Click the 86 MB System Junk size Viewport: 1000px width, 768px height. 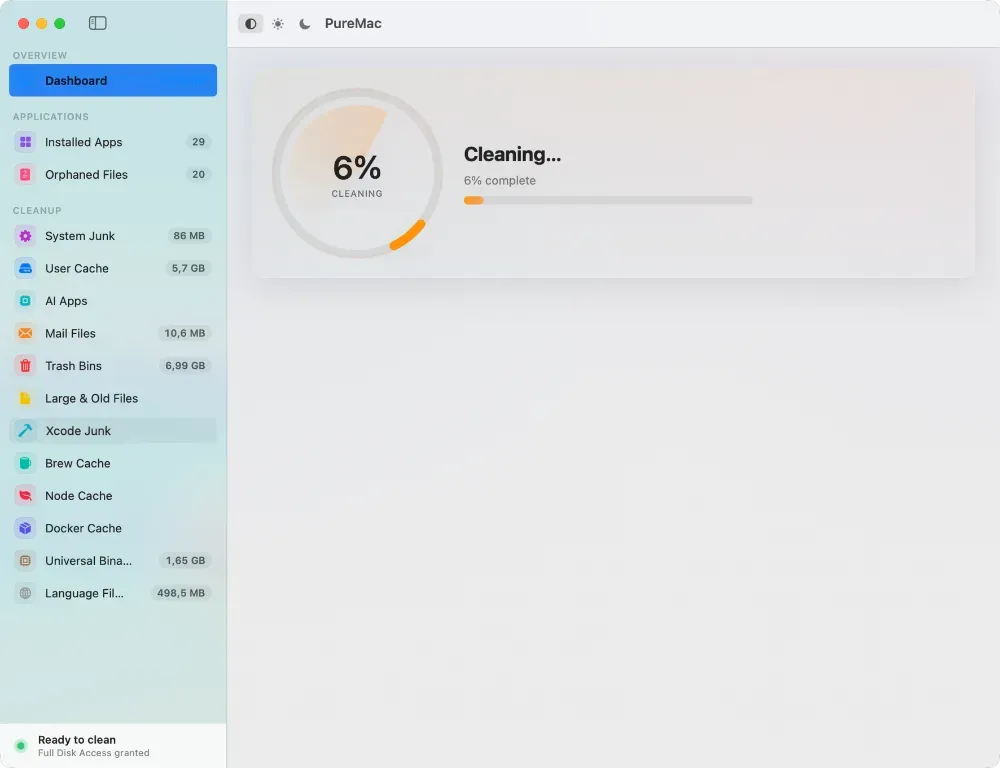(189, 236)
